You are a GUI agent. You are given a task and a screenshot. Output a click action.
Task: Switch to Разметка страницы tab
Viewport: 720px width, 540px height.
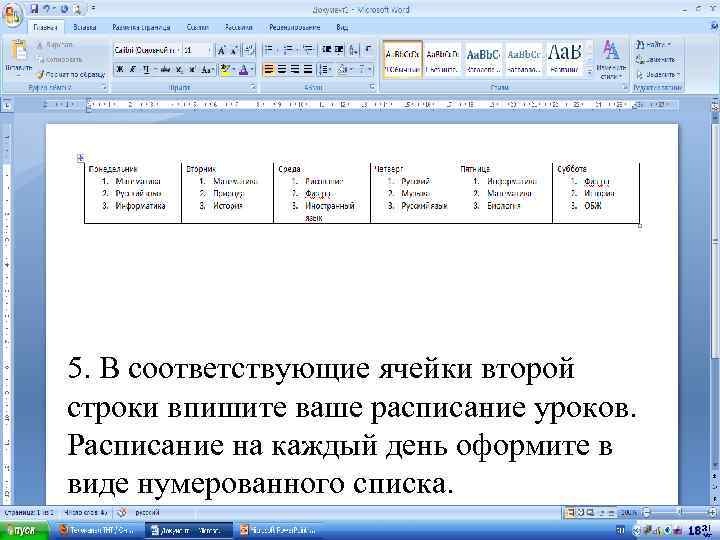tap(141, 28)
